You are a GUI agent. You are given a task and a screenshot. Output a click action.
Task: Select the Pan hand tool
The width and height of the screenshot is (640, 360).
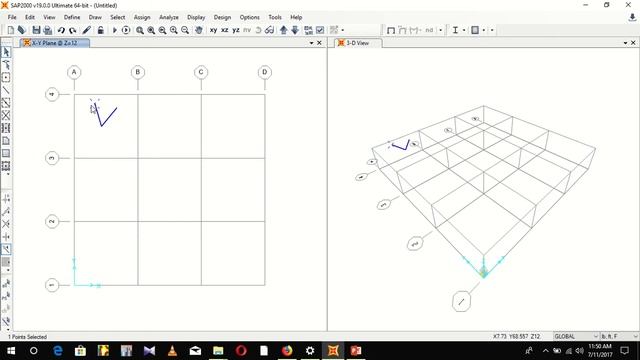[x=199, y=30]
